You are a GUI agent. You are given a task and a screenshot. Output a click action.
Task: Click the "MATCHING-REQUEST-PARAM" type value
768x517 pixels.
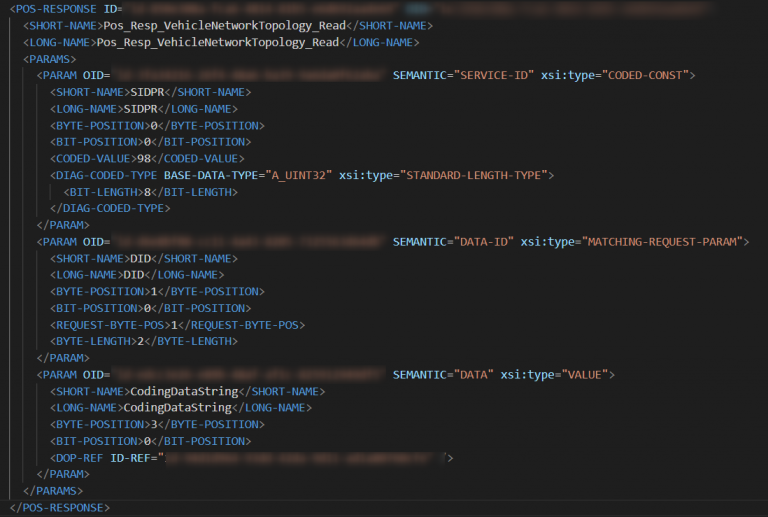(668, 242)
